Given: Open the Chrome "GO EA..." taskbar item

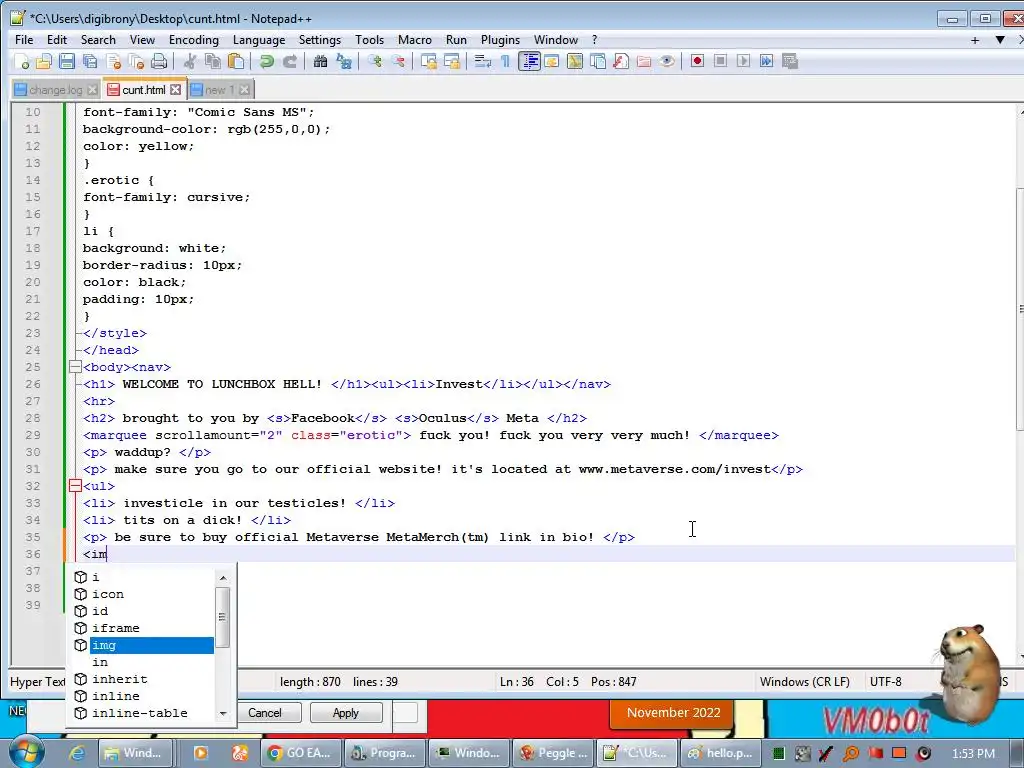Looking at the screenshot, I should point(300,753).
